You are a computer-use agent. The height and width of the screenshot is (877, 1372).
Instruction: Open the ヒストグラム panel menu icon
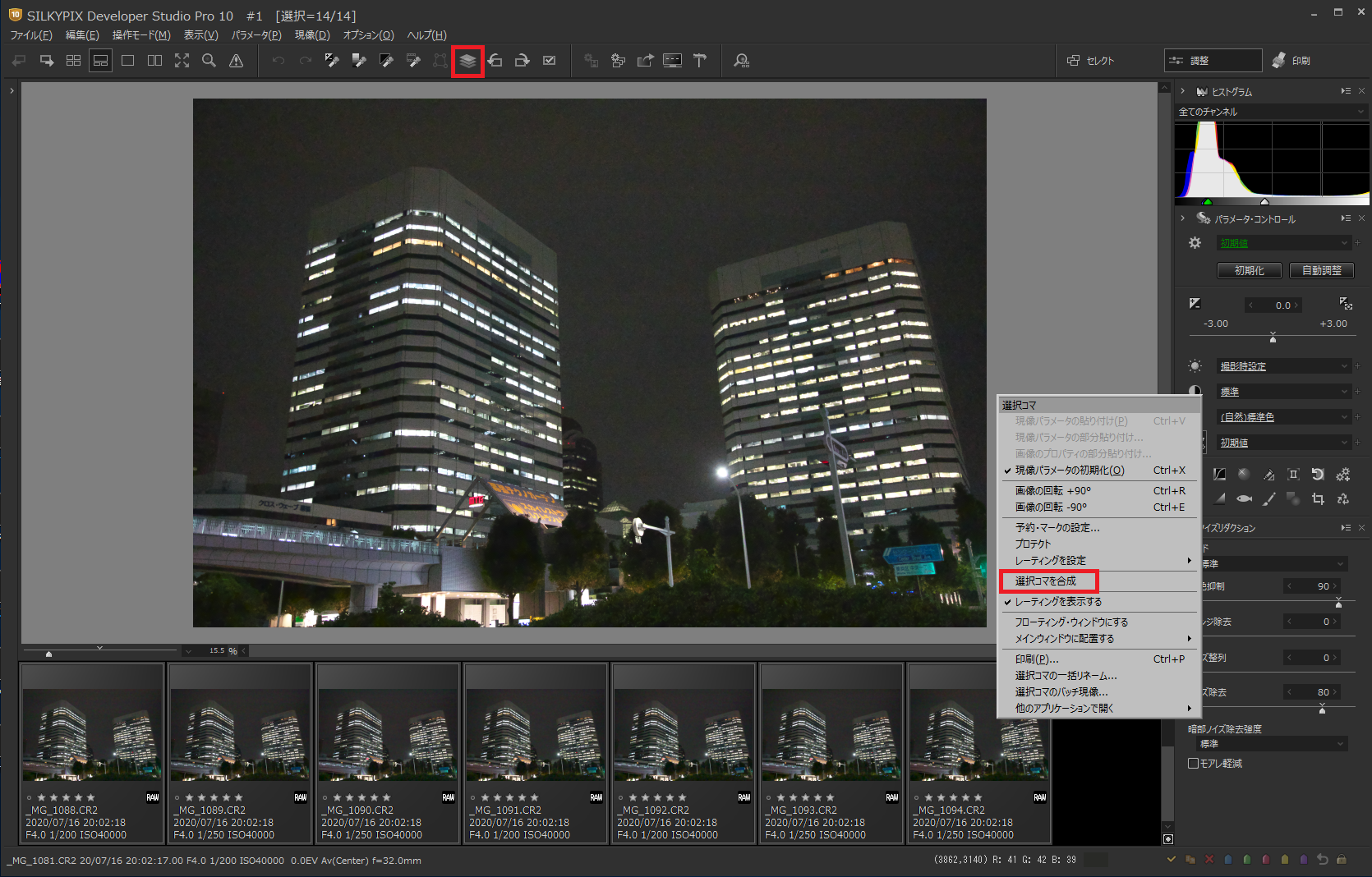click(1346, 91)
